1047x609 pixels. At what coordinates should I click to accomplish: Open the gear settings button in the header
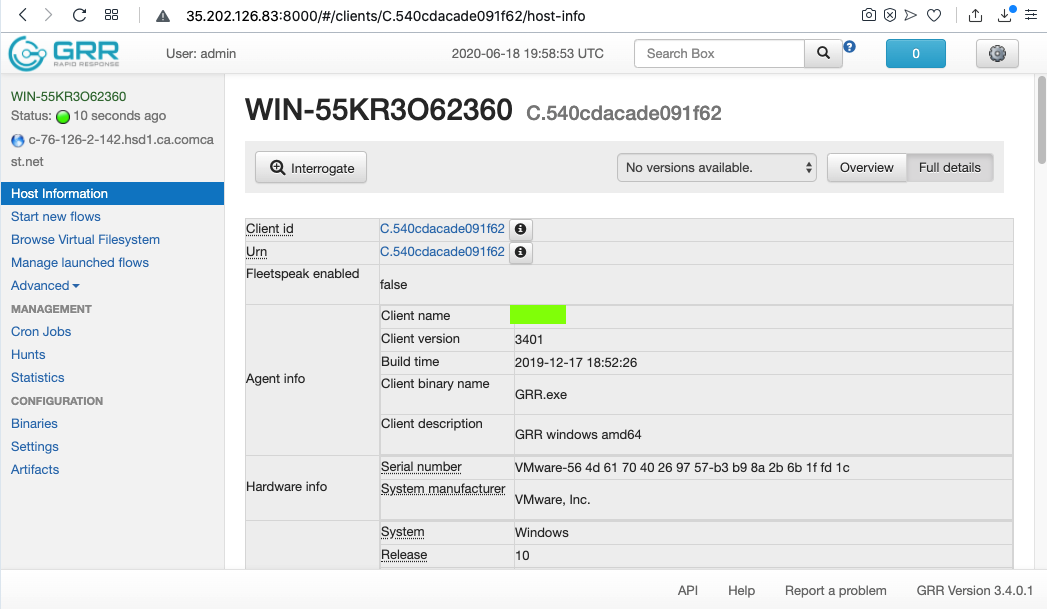click(997, 53)
